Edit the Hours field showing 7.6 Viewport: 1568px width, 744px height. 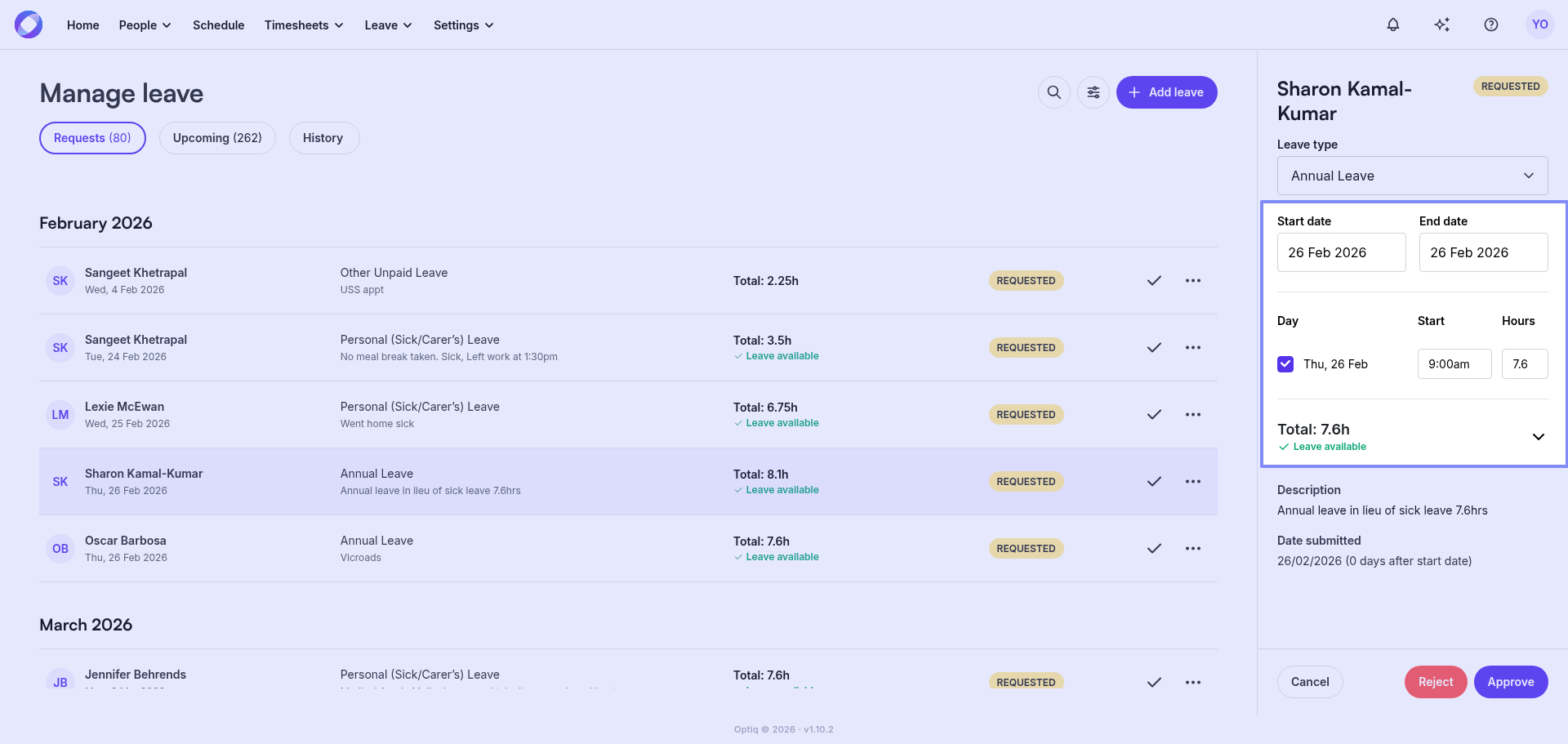click(x=1524, y=364)
